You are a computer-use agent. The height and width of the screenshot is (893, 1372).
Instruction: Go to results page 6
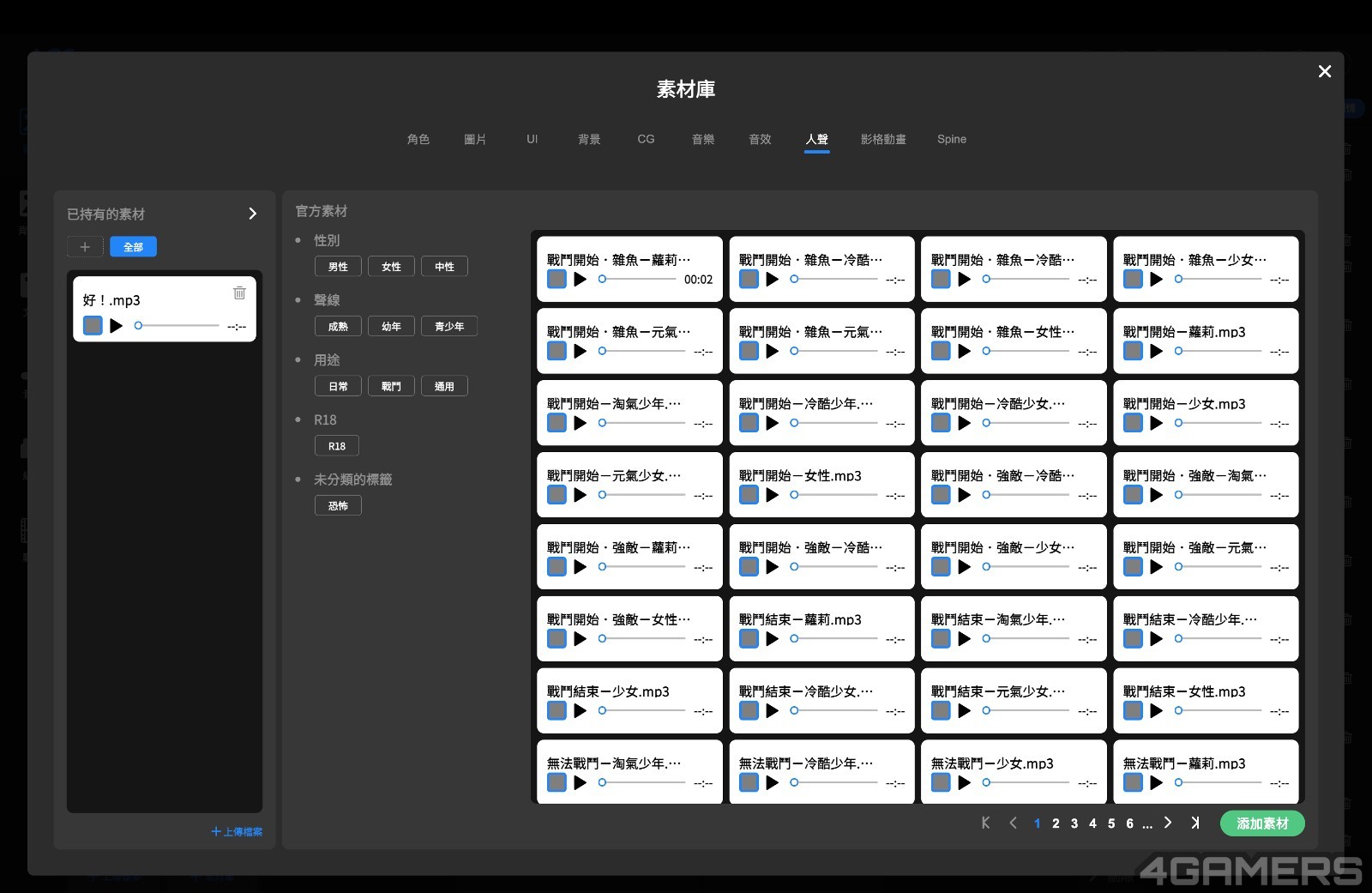click(x=1129, y=824)
